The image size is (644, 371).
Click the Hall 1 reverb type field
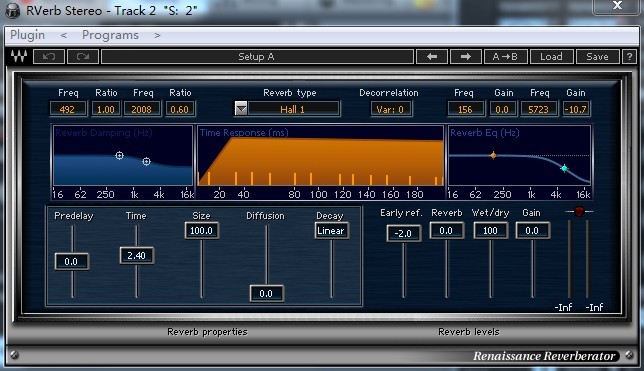click(293, 109)
